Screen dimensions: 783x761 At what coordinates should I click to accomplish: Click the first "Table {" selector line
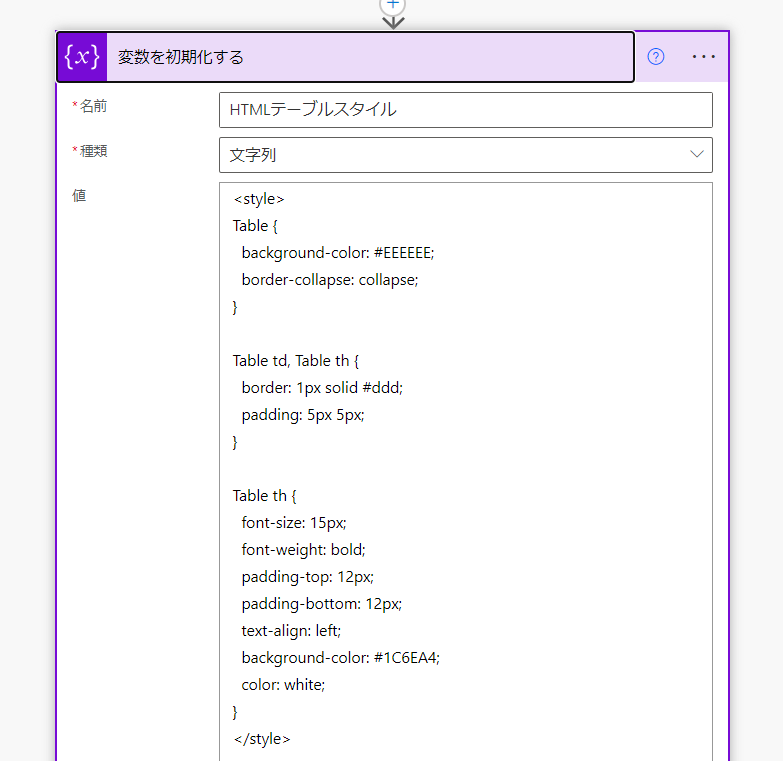coord(255,226)
